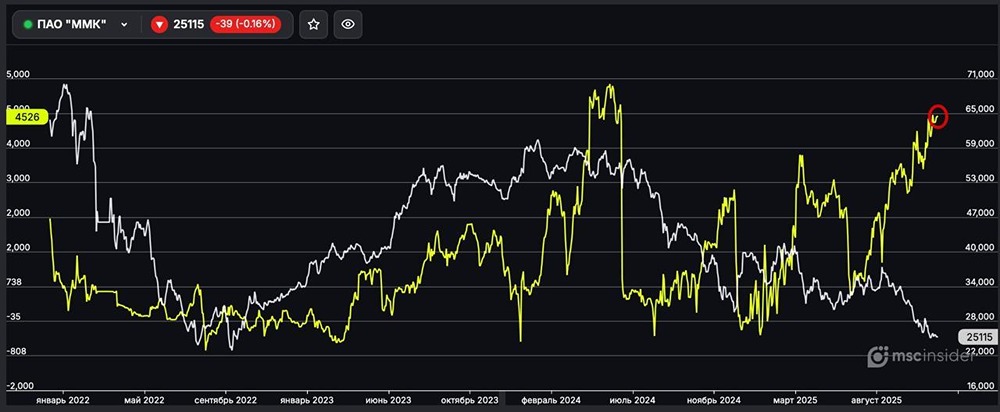The height and width of the screenshot is (412, 1000).
Task: Click the -808 left axis label
Action: click(16, 351)
